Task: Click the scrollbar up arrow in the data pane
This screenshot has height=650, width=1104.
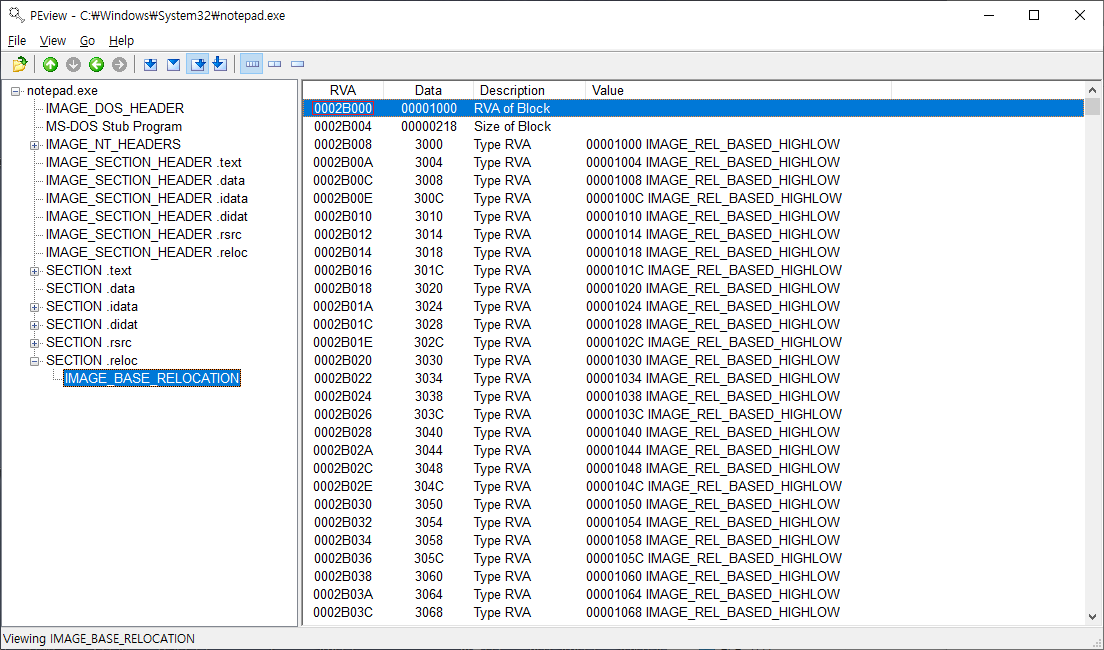Action: (1092, 90)
